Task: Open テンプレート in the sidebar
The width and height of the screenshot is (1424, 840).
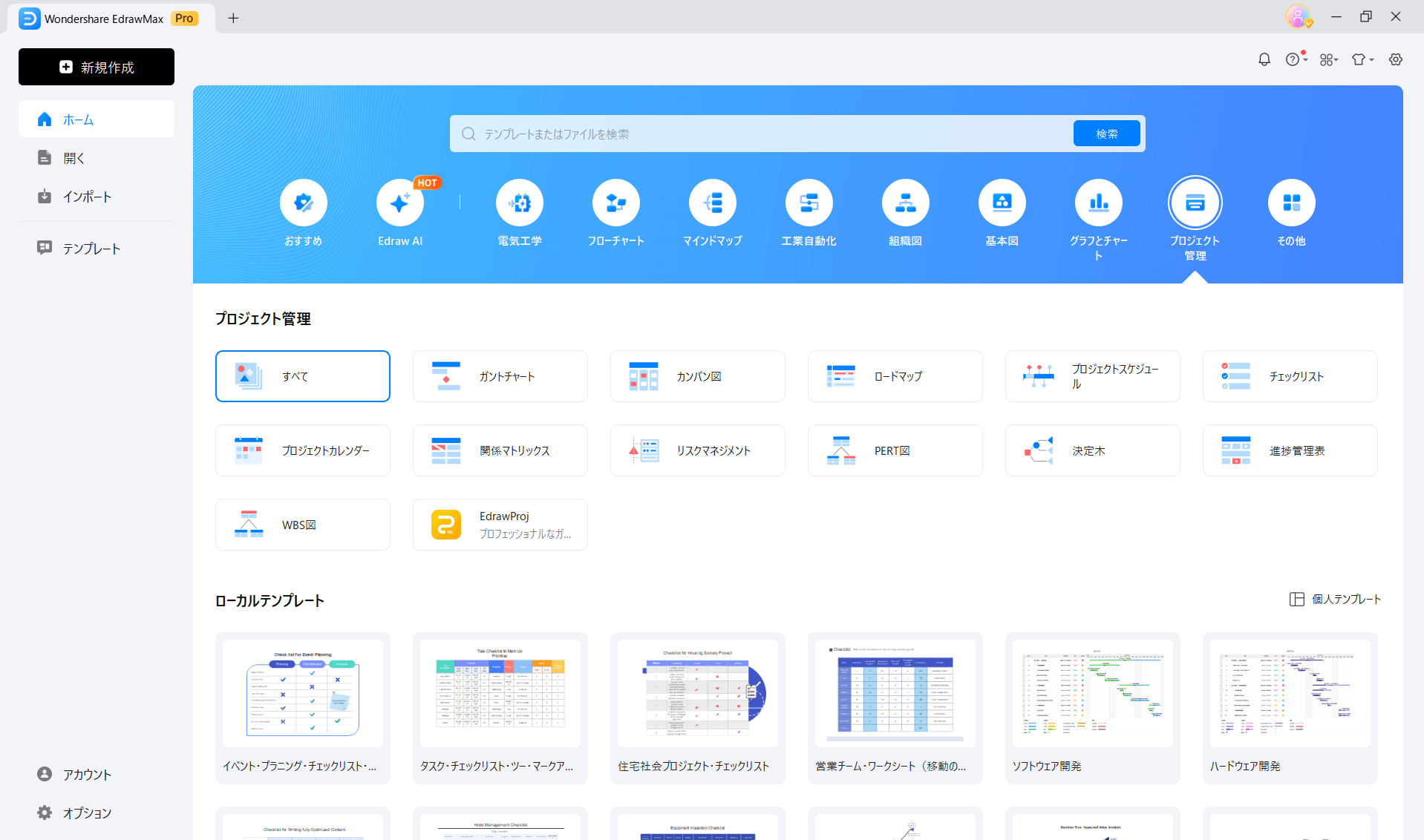Action: pyautogui.click(x=97, y=248)
